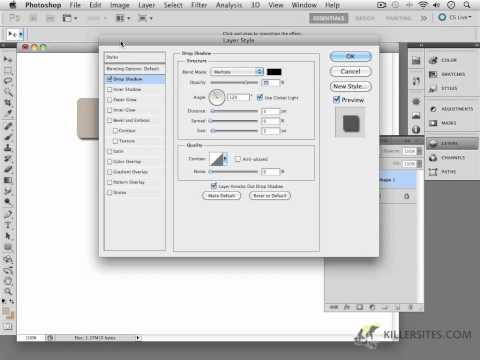The height and width of the screenshot is (360, 480).
Task: Enable the Satin style checkbox
Action: tap(109, 151)
